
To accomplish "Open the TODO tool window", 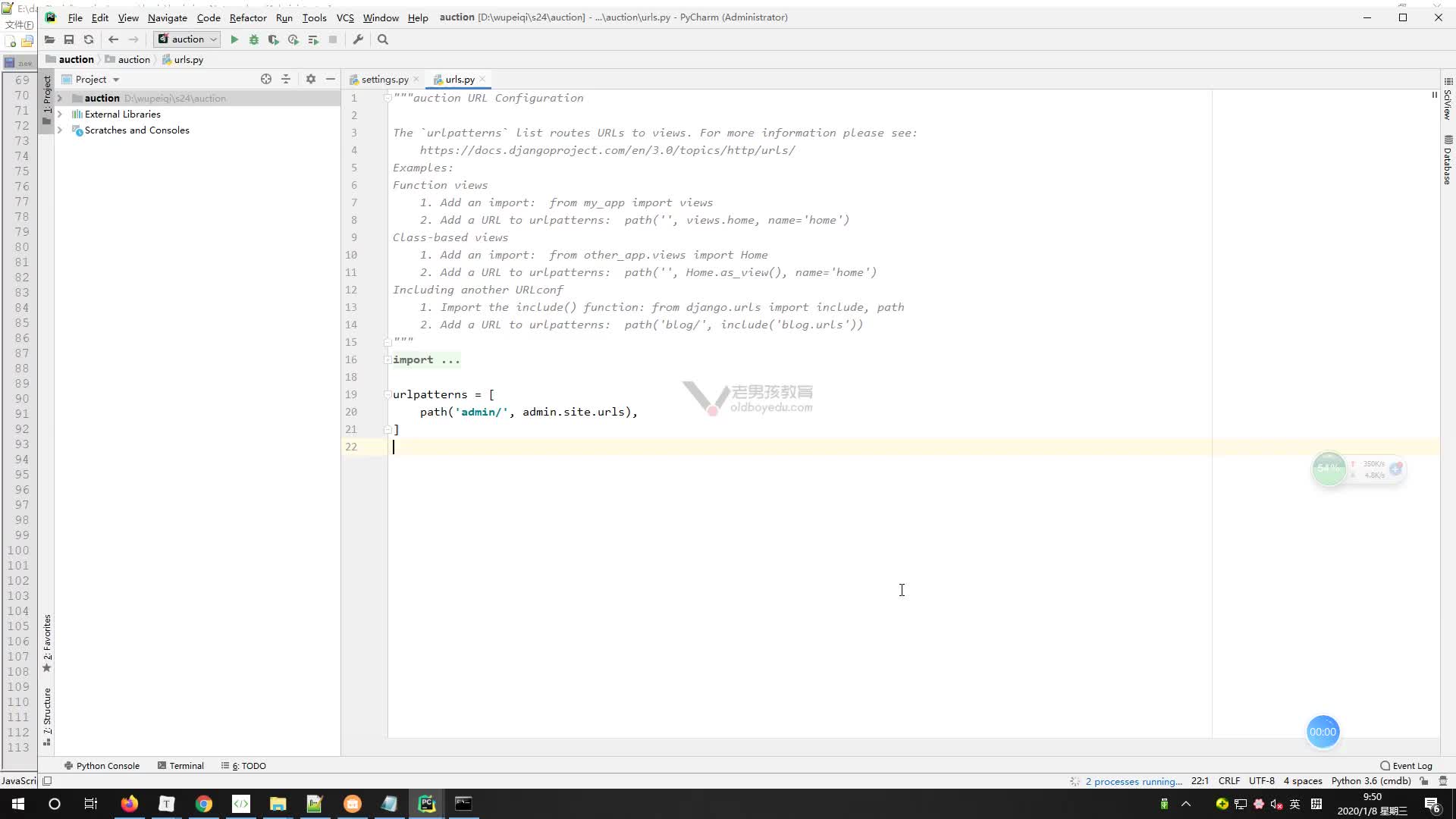I will pos(243,766).
